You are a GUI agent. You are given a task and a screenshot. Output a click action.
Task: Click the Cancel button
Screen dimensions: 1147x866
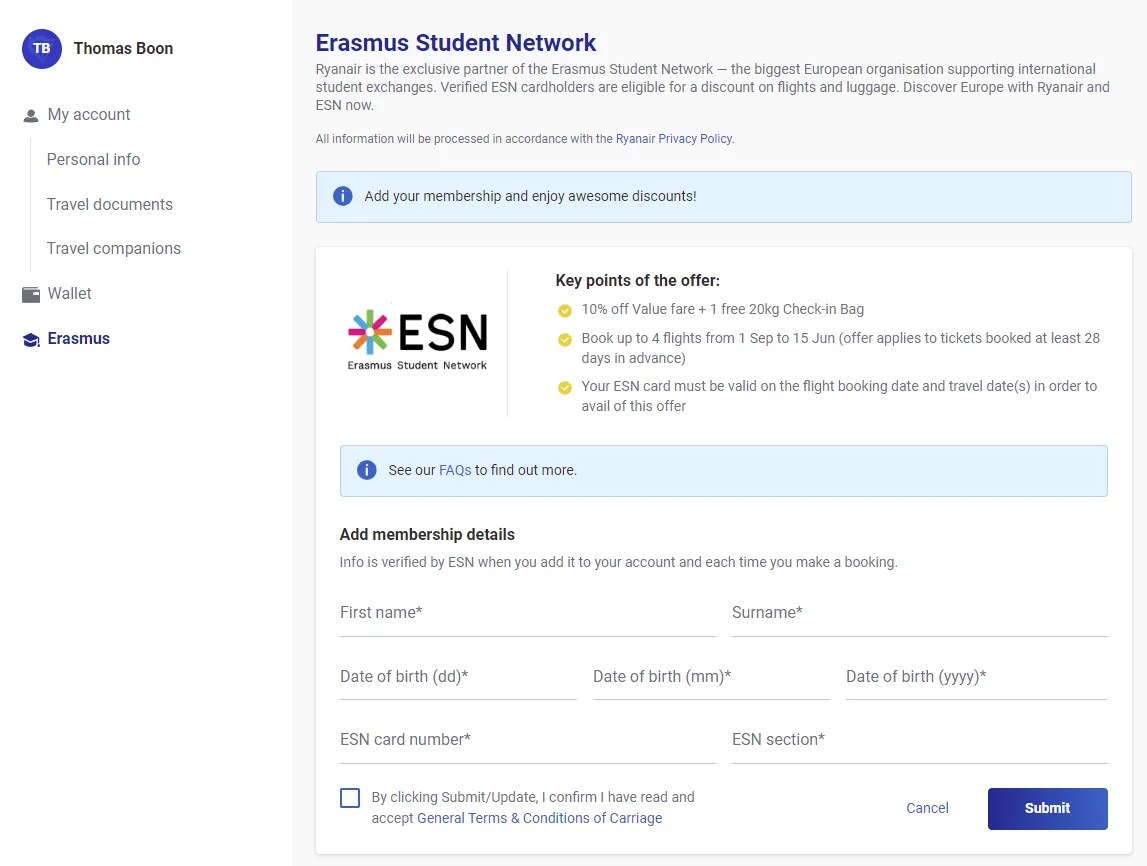[927, 808]
